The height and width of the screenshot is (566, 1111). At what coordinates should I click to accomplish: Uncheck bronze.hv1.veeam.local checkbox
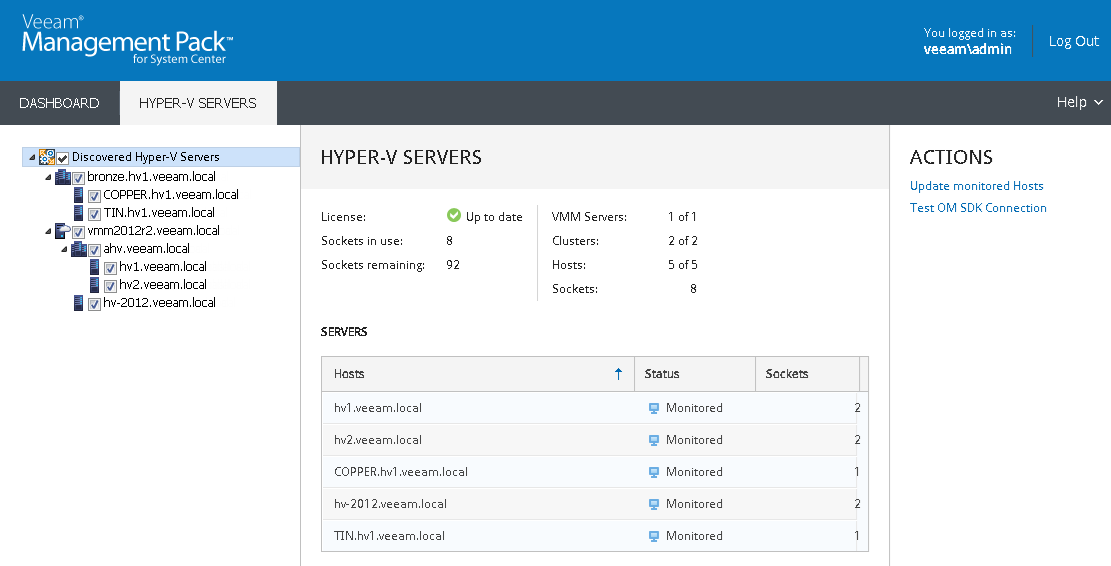coord(79,178)
